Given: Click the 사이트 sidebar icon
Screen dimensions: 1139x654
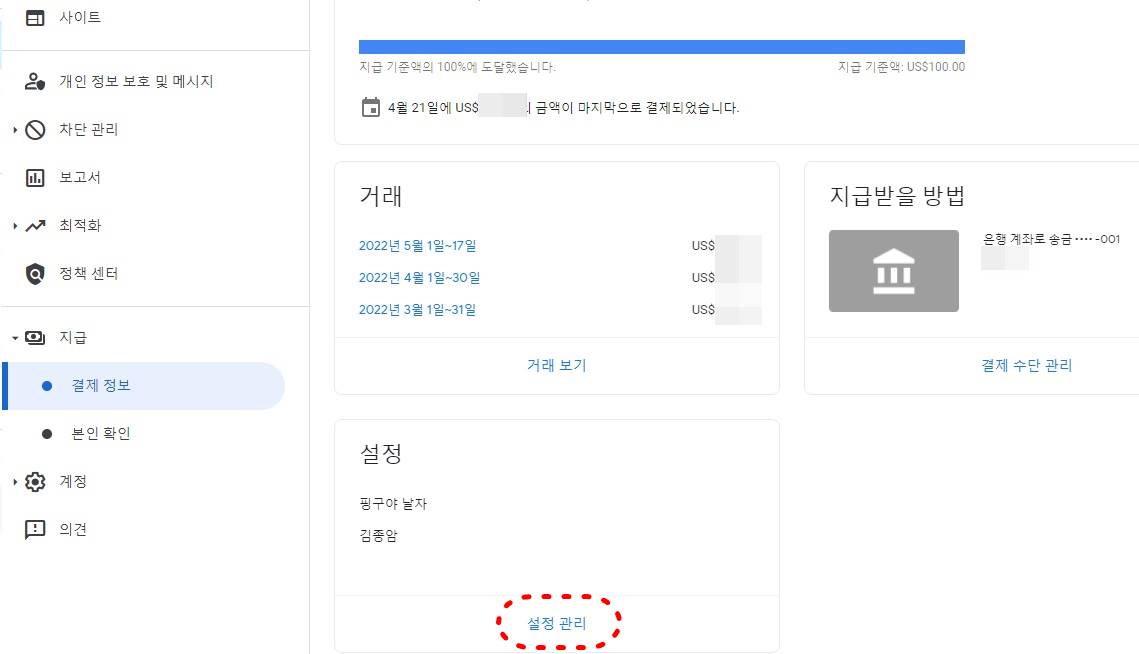Looking at the screenshot, I should coord(35,17).
